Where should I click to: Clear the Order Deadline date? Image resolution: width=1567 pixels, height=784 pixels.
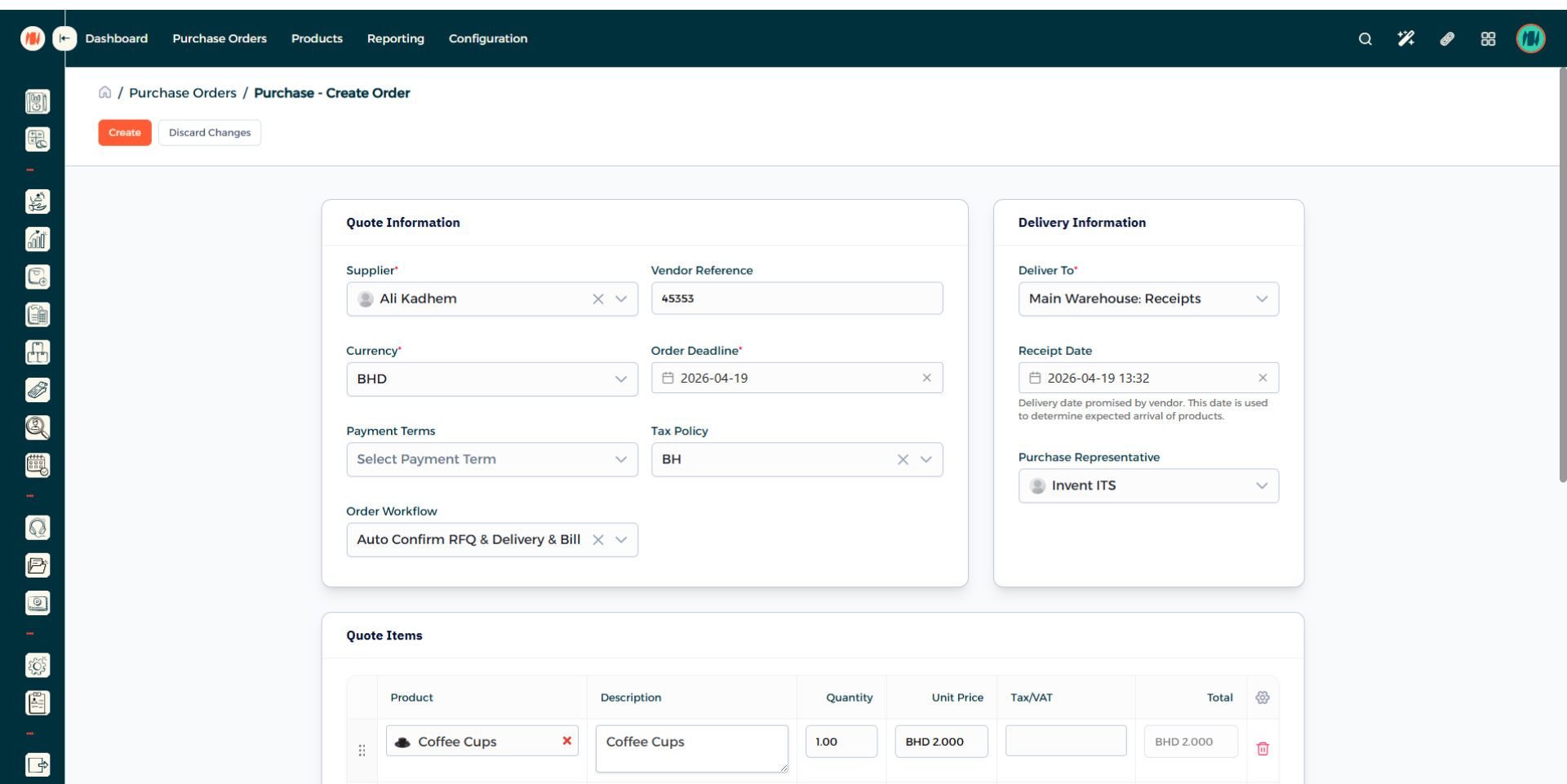point(926,378)
